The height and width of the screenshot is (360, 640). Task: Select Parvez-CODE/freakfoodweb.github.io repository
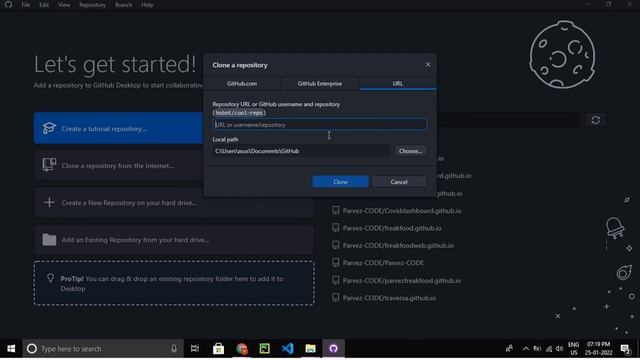[x=398, y=245]
